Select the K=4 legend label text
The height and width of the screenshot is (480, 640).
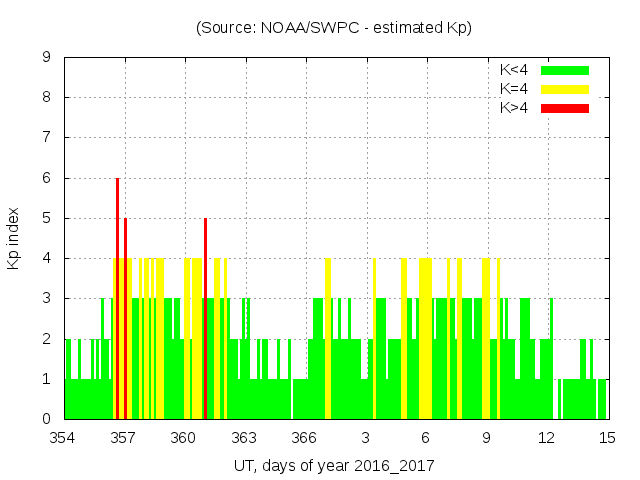point(517,89)
